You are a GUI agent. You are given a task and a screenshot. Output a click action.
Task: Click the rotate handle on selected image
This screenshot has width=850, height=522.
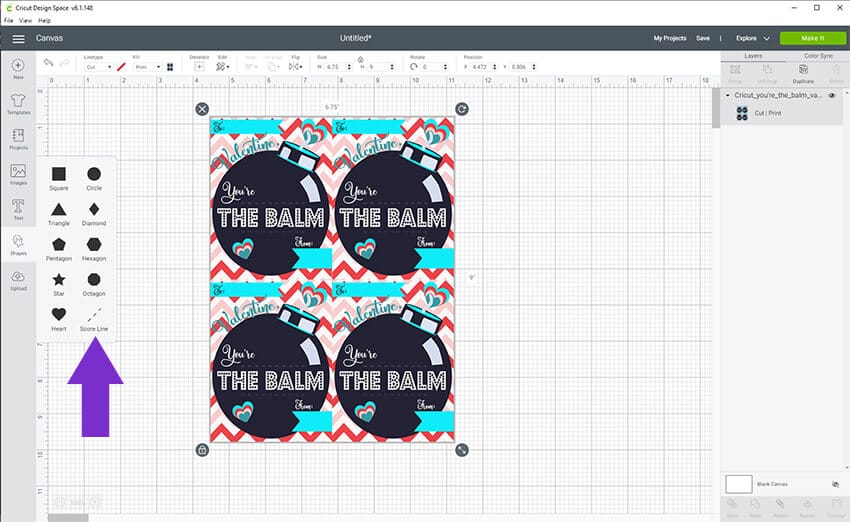click(x=461, y=109)
